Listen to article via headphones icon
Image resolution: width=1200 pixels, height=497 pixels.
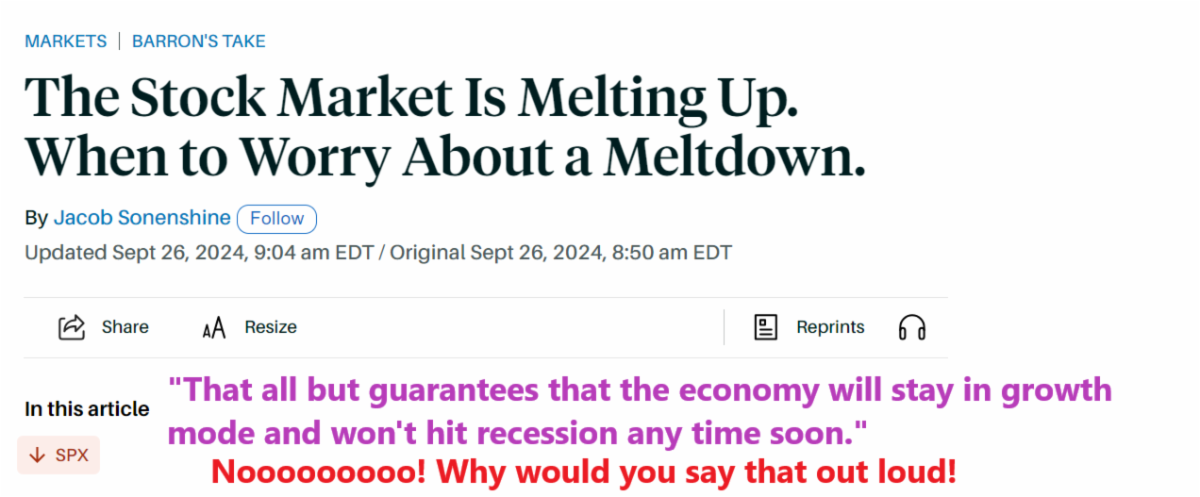tap(912, 328)
